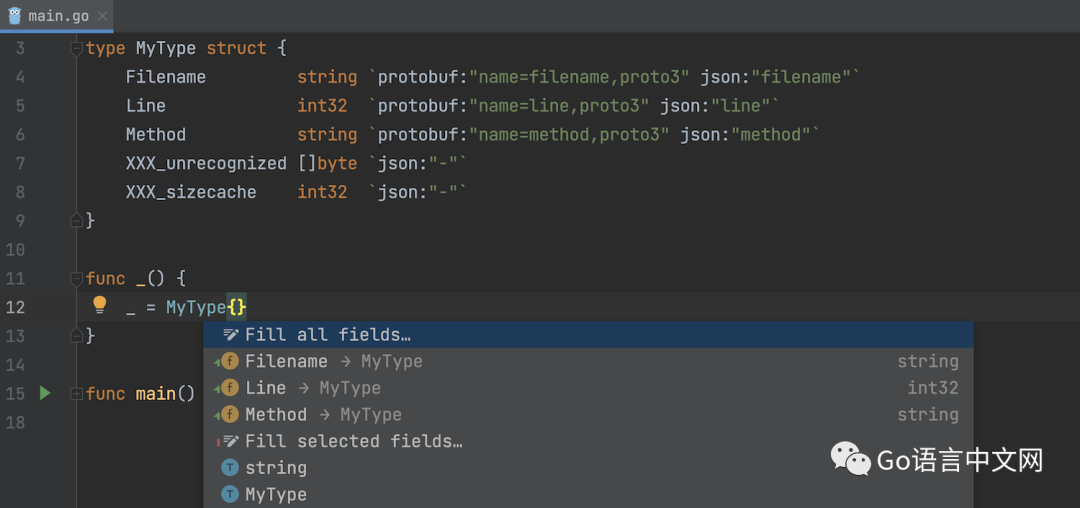Click the type icon beside string suggestion
This screenshot has width=1080, height=508.
[230, 468]
